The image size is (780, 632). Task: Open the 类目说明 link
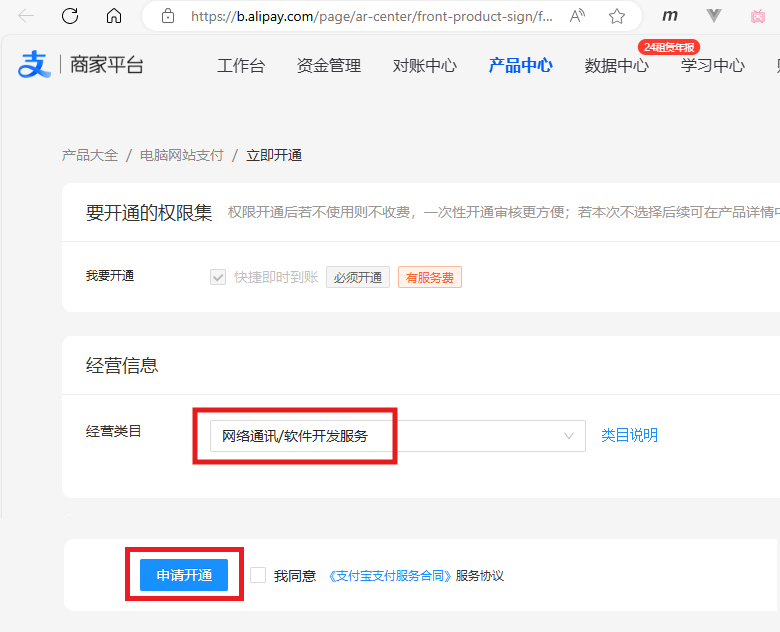(x=629, y=435)
